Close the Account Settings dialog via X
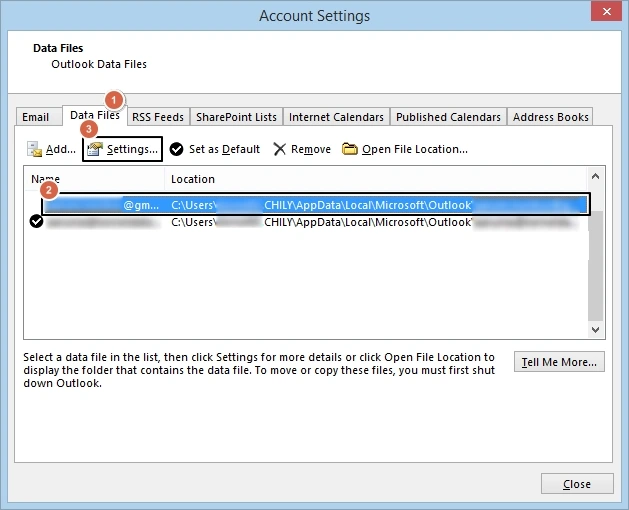The width and height of the screenshot is (629, 510). 607,12
